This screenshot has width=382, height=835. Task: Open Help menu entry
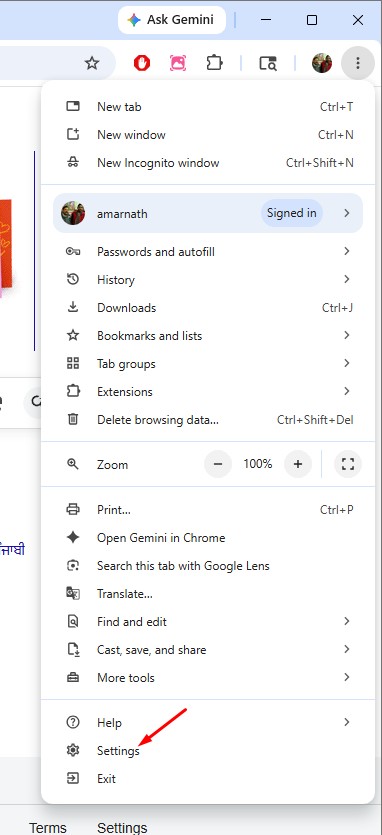[208, 723]
